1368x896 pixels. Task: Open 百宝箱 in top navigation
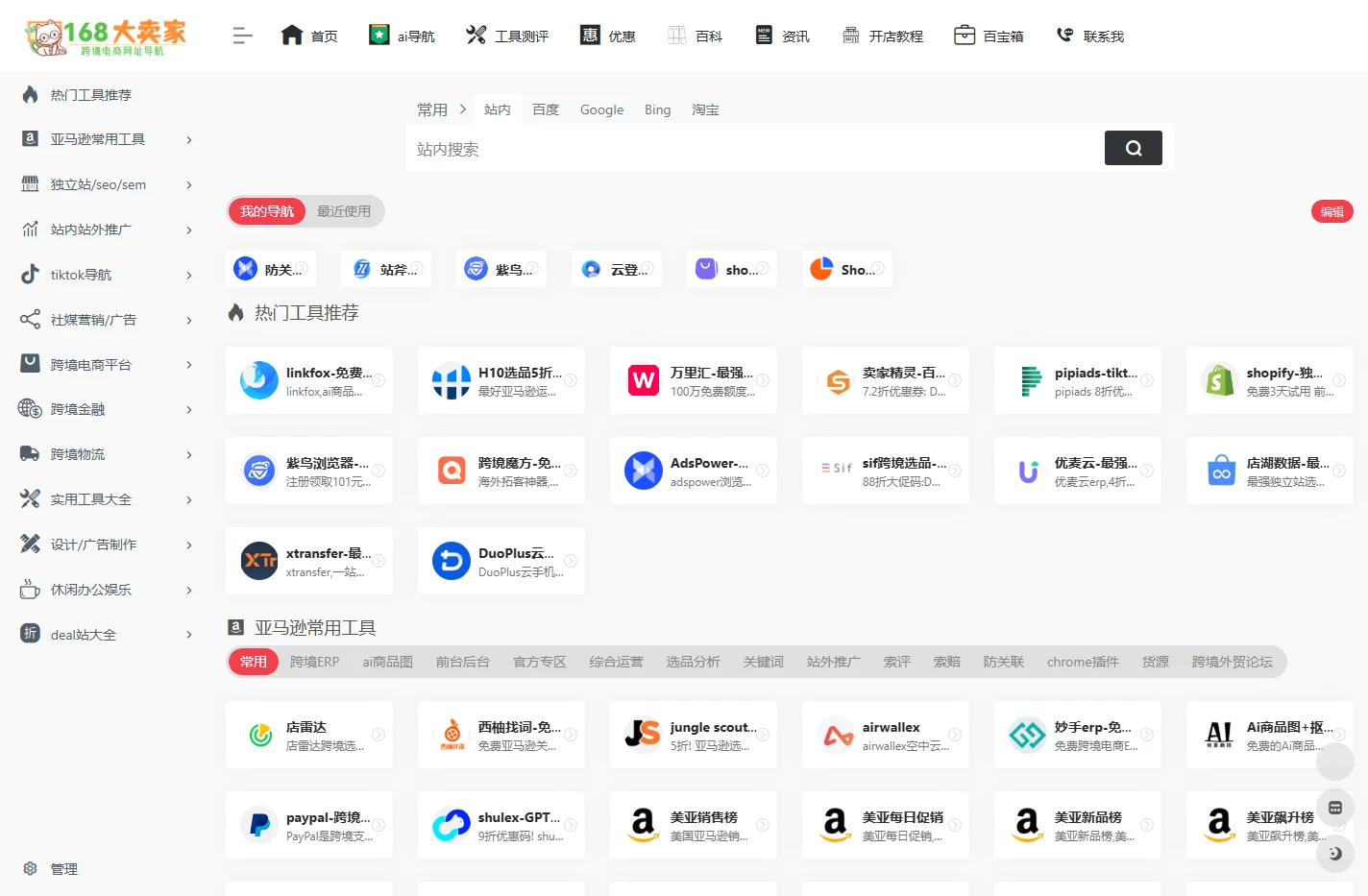(x=989, y=36)
